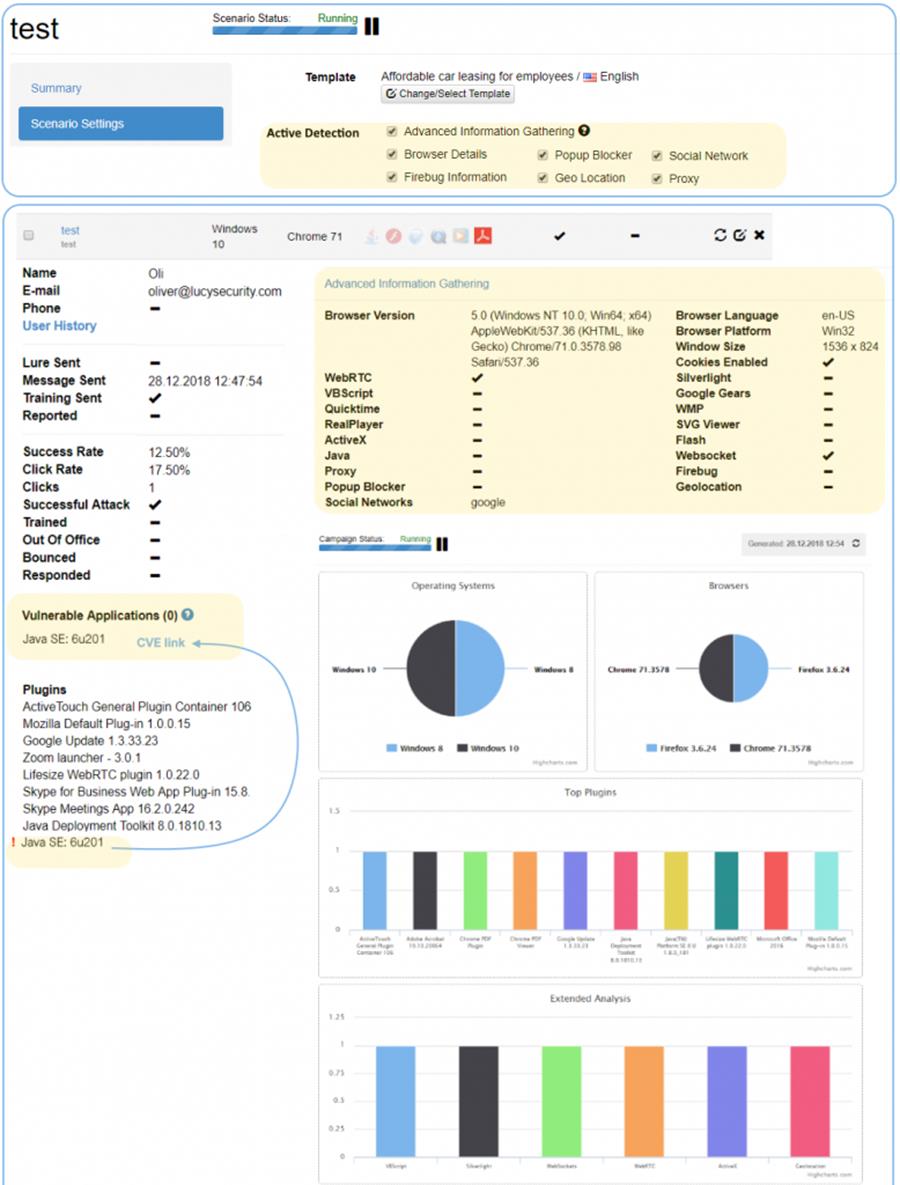Click the Change/Select Template button

click(x=448, y=94)
